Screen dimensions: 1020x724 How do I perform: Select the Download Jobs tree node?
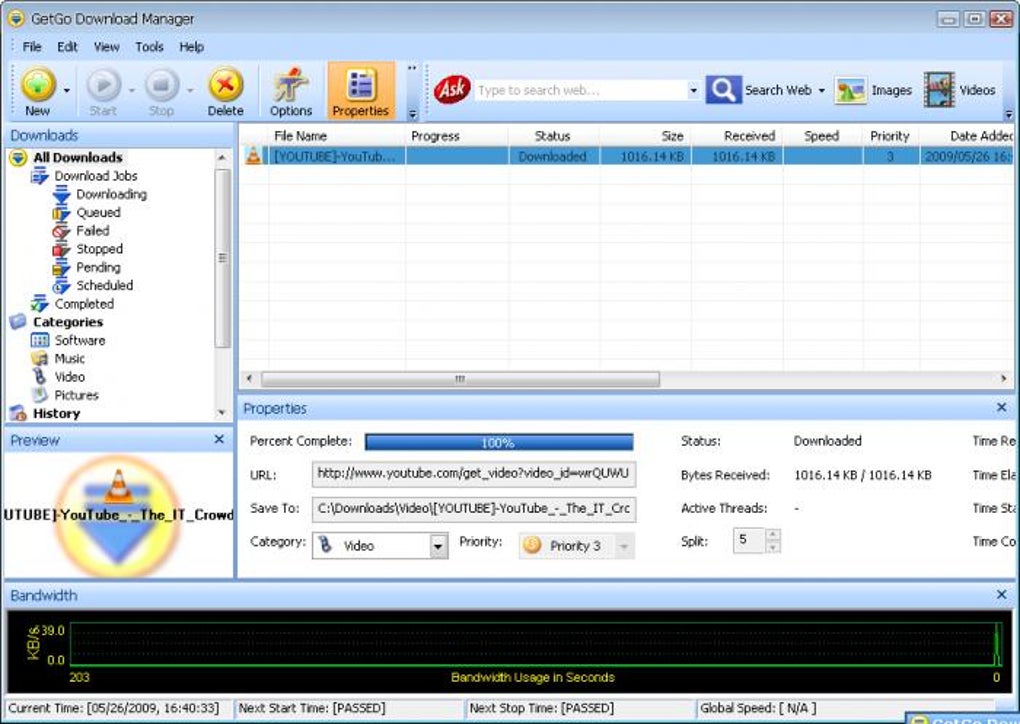pos(96,176)
